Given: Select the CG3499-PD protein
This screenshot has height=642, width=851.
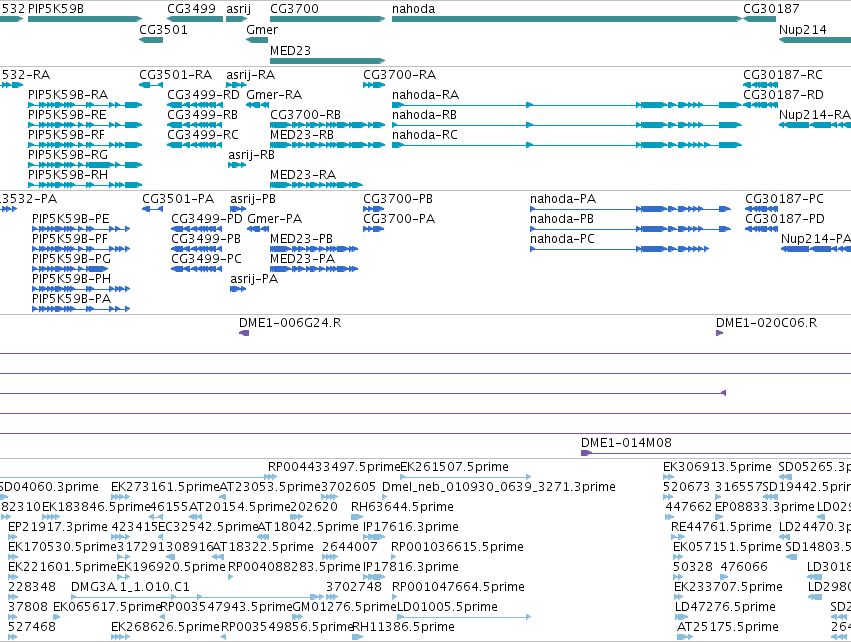Looking at the screenshot, I should point(196,229).
